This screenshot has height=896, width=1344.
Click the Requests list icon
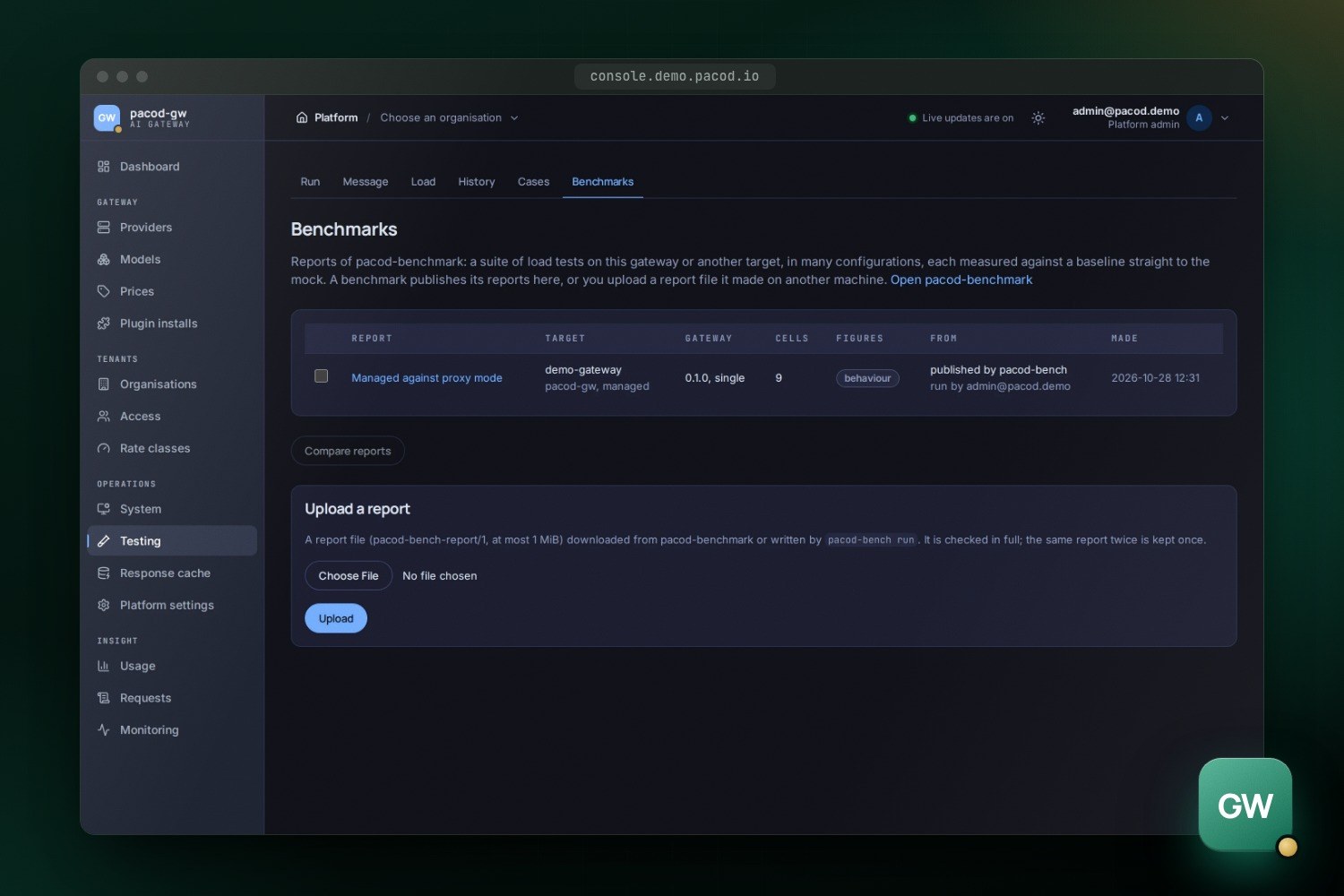pyautogui.click(x=103, y=698)
